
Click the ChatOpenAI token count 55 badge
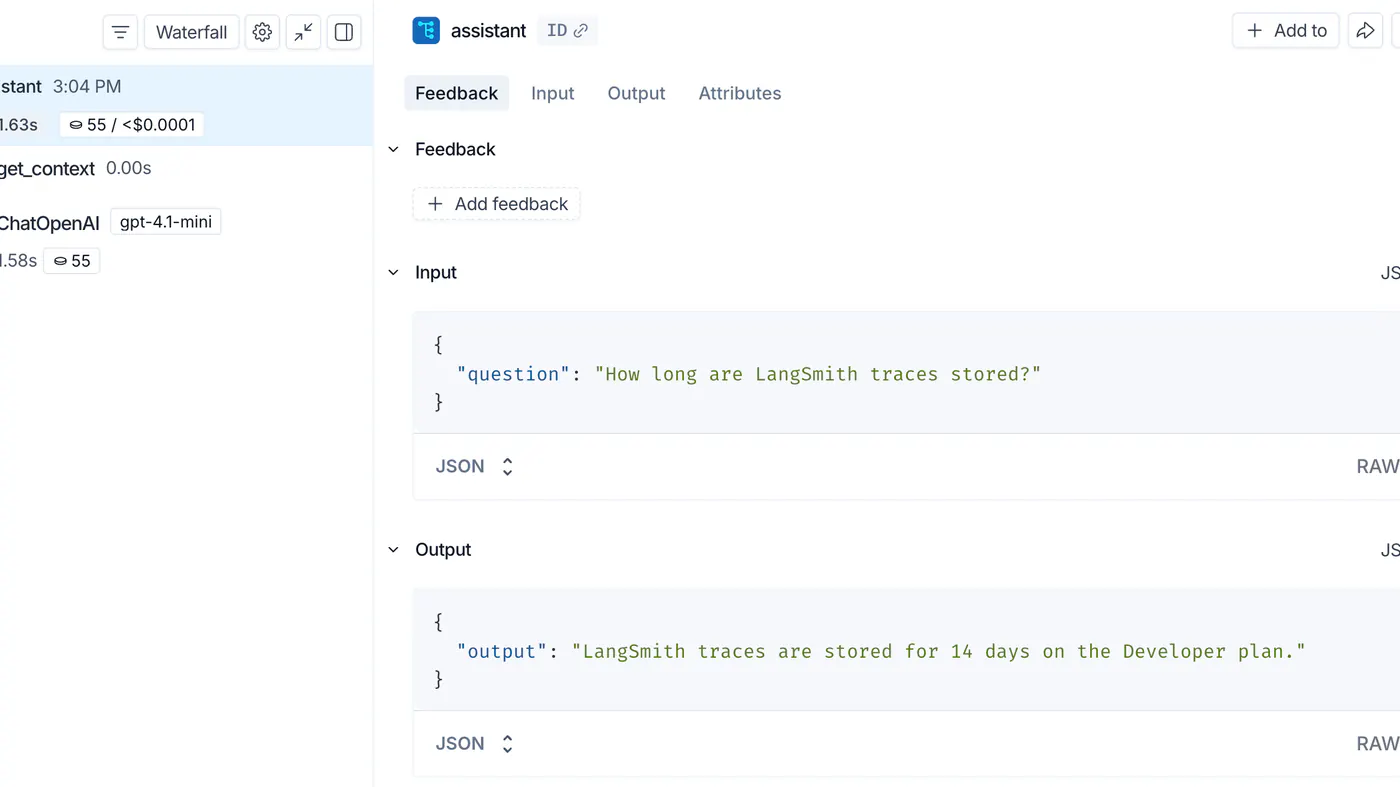(x=71, y=261)
